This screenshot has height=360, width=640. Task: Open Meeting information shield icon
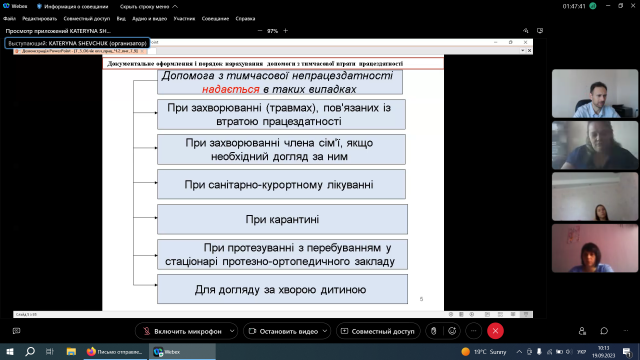[39, 7]
